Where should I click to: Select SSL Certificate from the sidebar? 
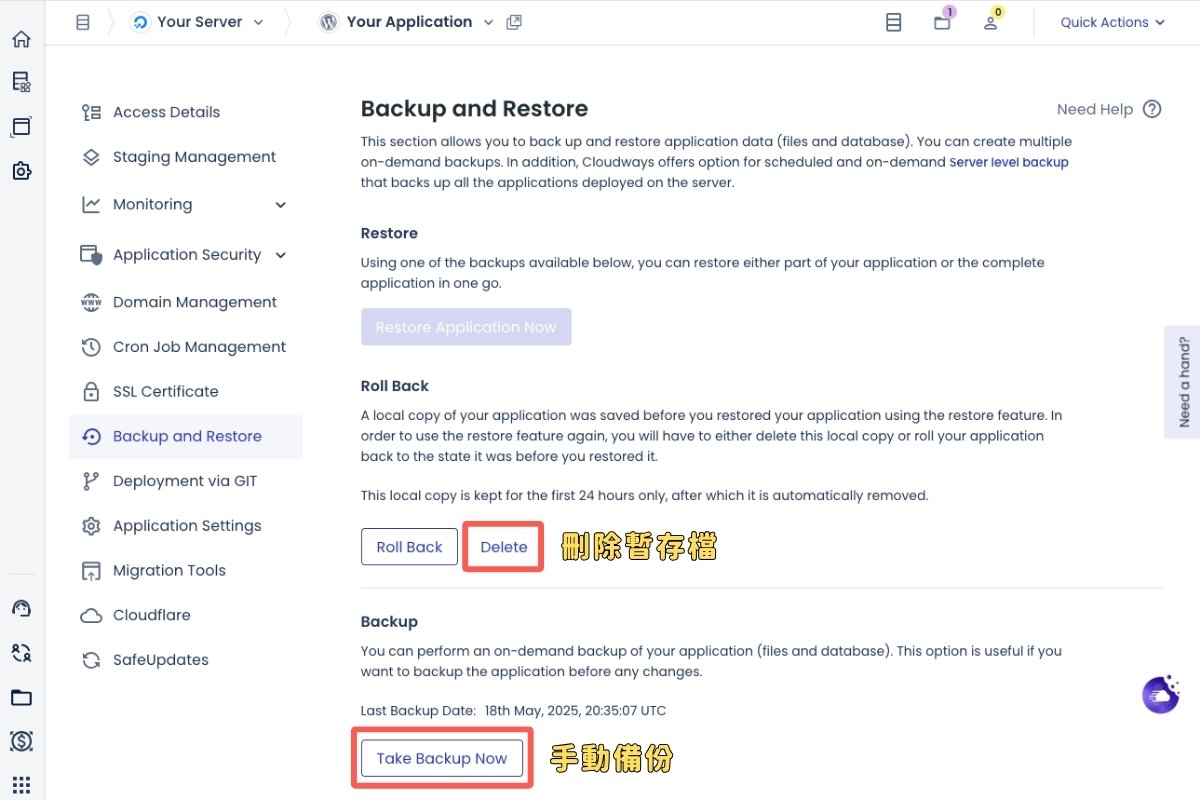click(165, 391)
